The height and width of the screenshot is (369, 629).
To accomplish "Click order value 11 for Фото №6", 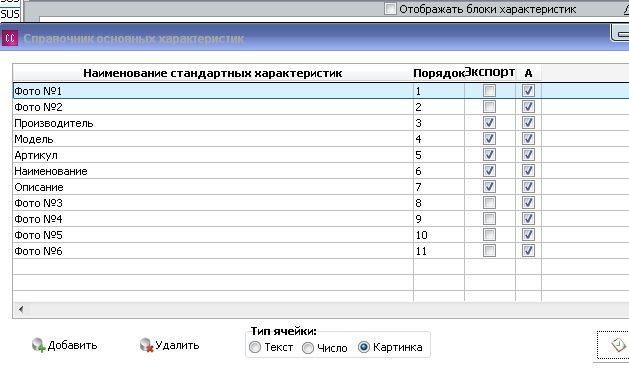I will (x=421, y=251).
